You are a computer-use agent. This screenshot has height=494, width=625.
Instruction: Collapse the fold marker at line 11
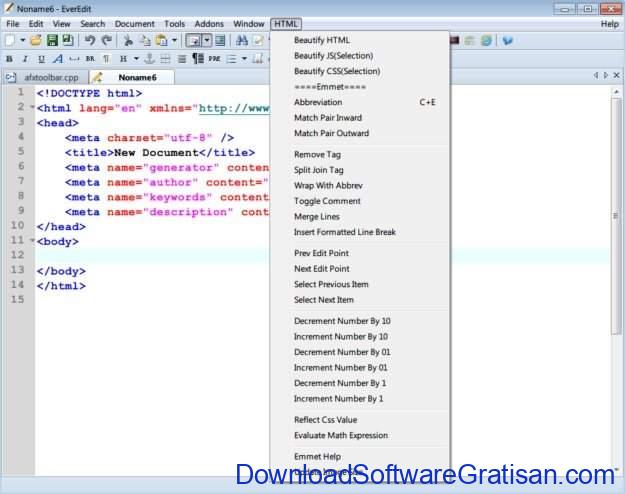[32, 240]
